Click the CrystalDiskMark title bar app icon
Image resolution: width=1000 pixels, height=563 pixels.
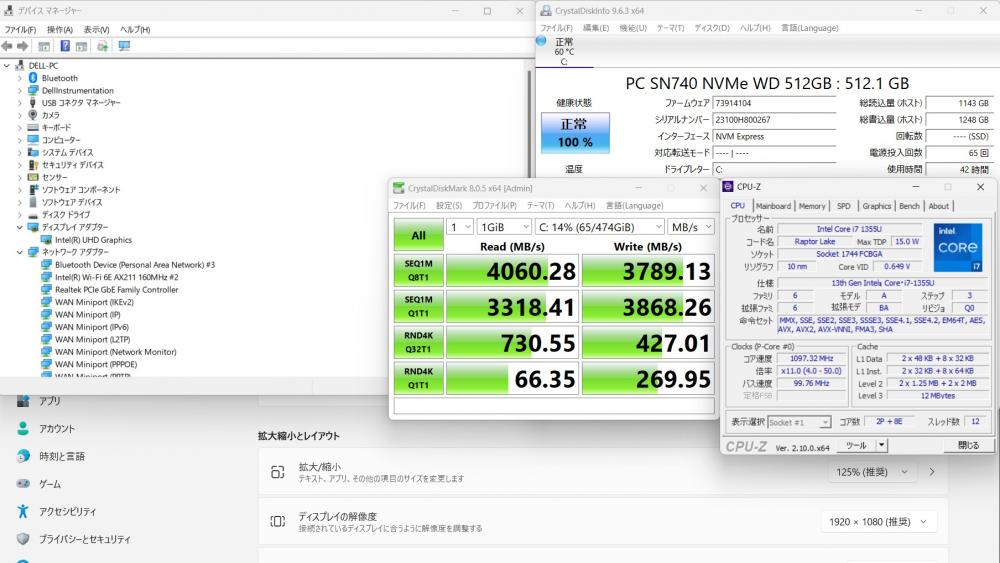coord(399,188)
